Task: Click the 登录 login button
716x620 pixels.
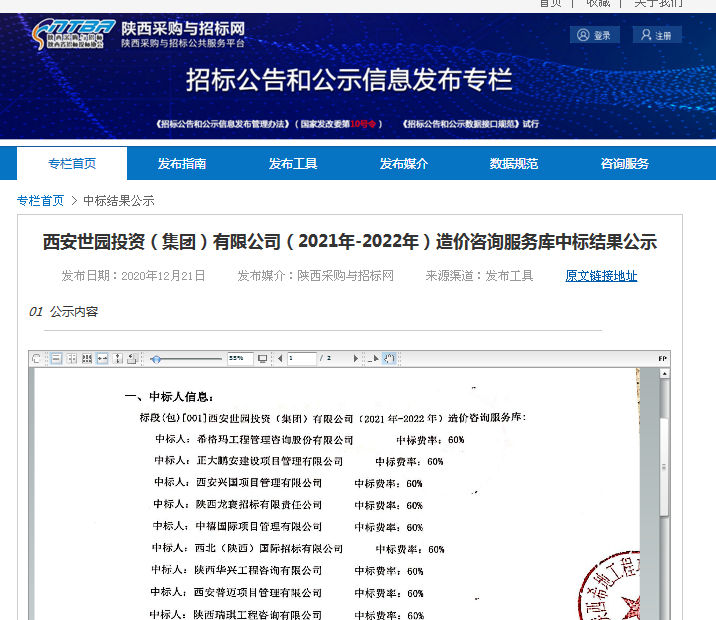Action: (x=595, y=35)
